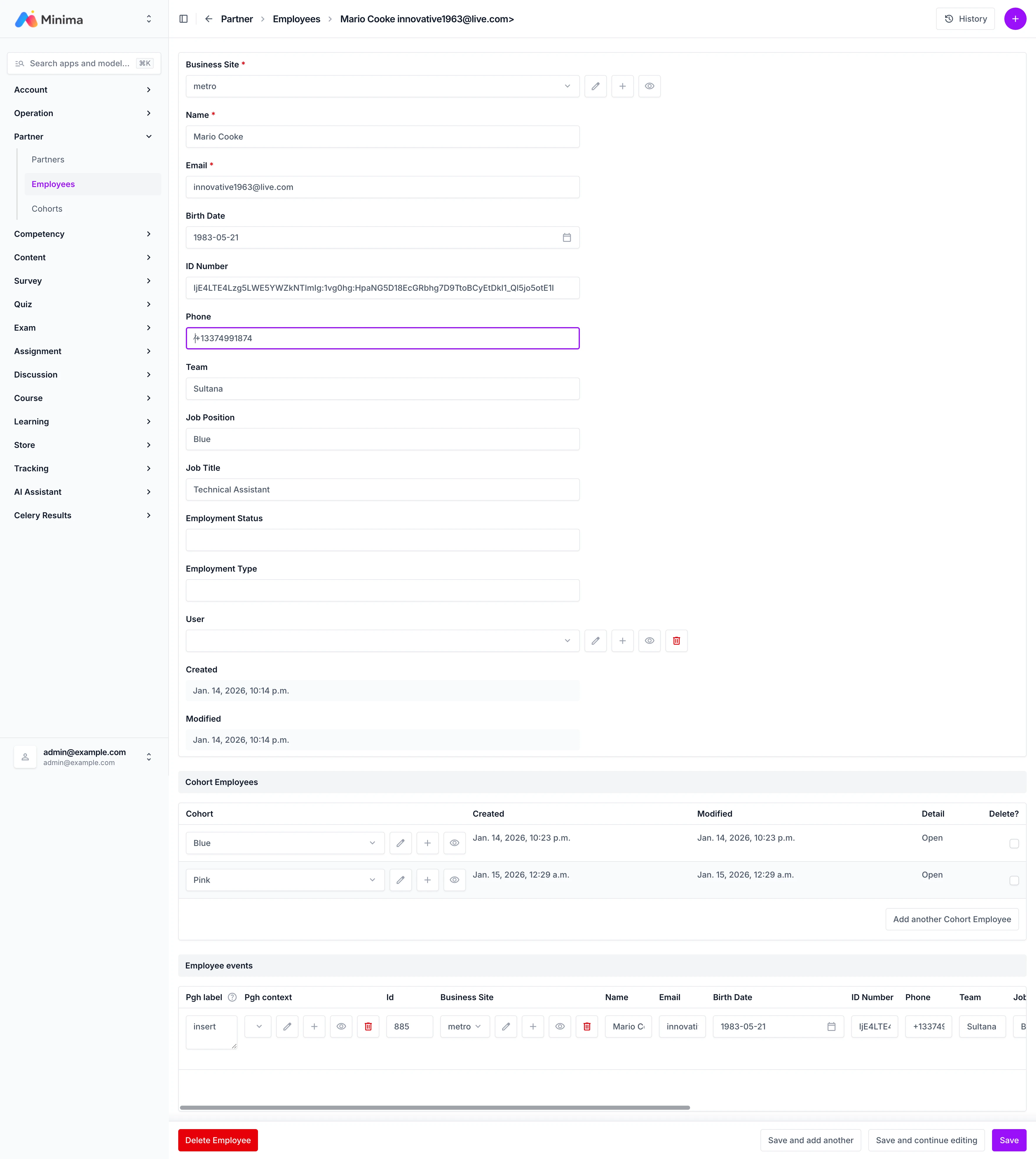
Task: Open Birth Date calendar picker icon
Action: click(566, 237)
